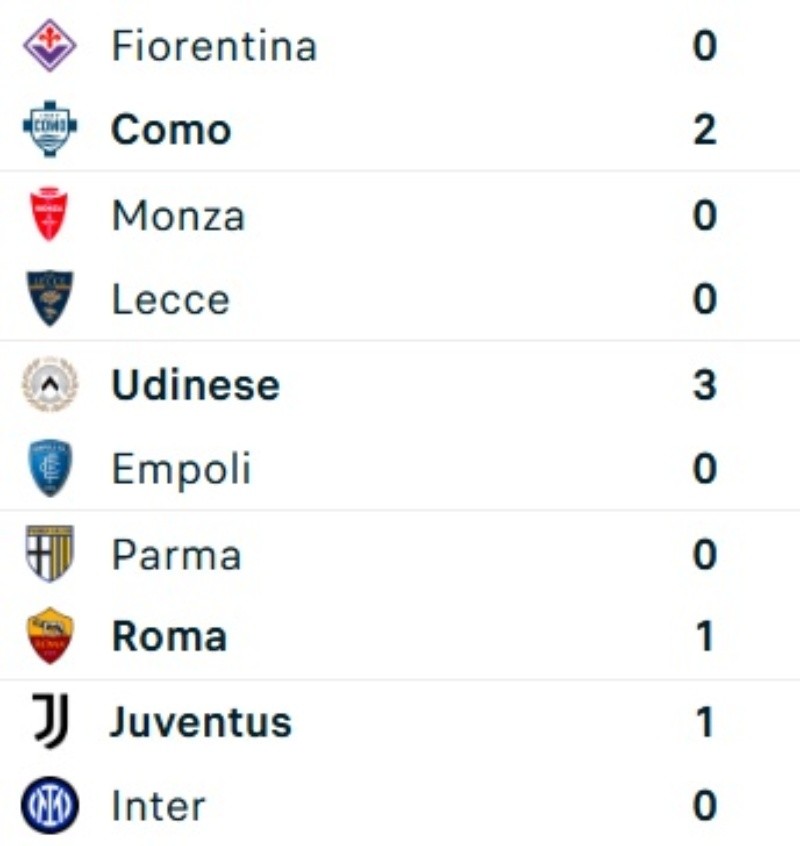Select the Parma team name
The width and height of the screenshot is (800, 846).
tap(176, 555)
